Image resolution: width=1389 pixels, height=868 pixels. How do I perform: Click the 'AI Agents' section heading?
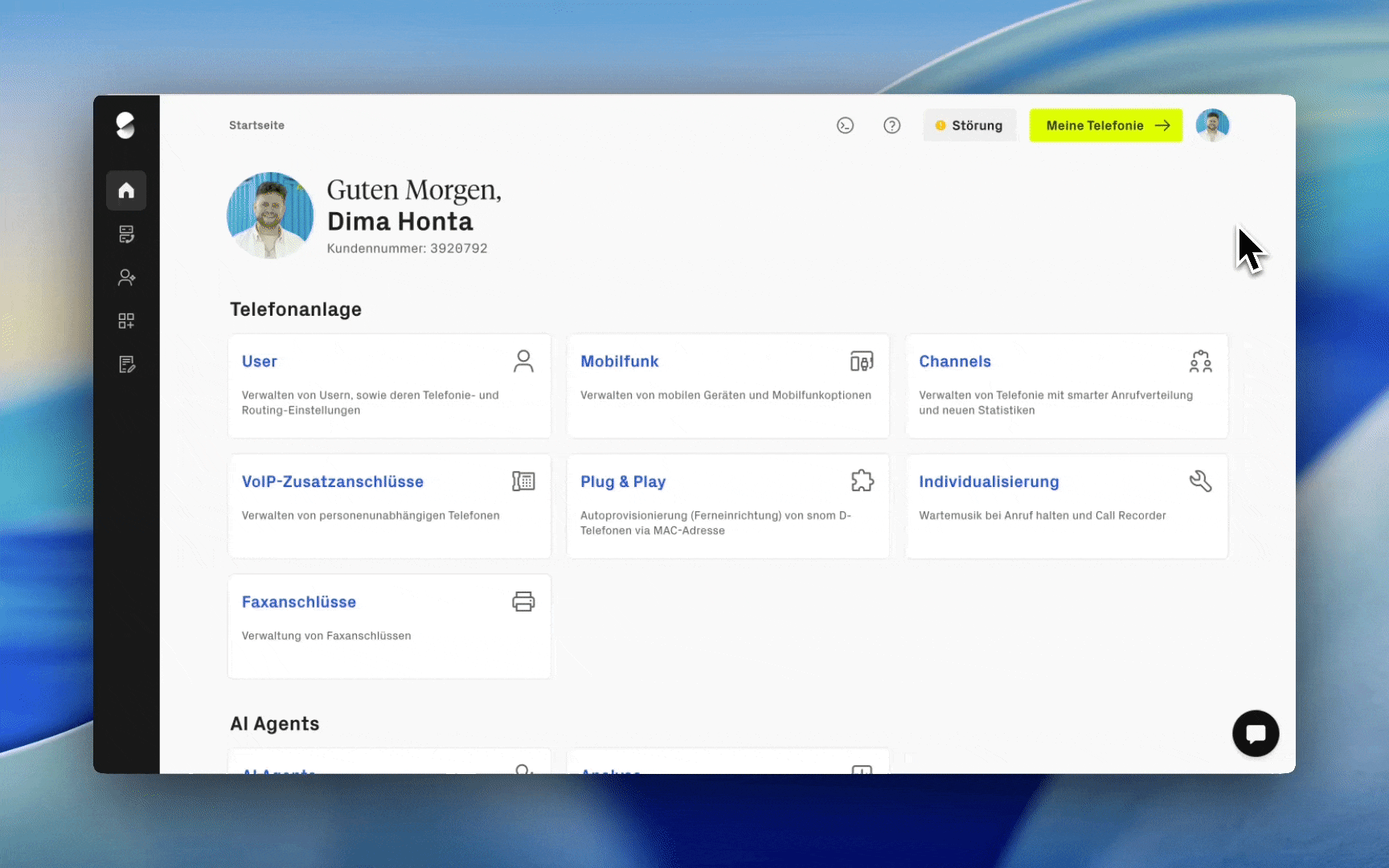point(275,723)
